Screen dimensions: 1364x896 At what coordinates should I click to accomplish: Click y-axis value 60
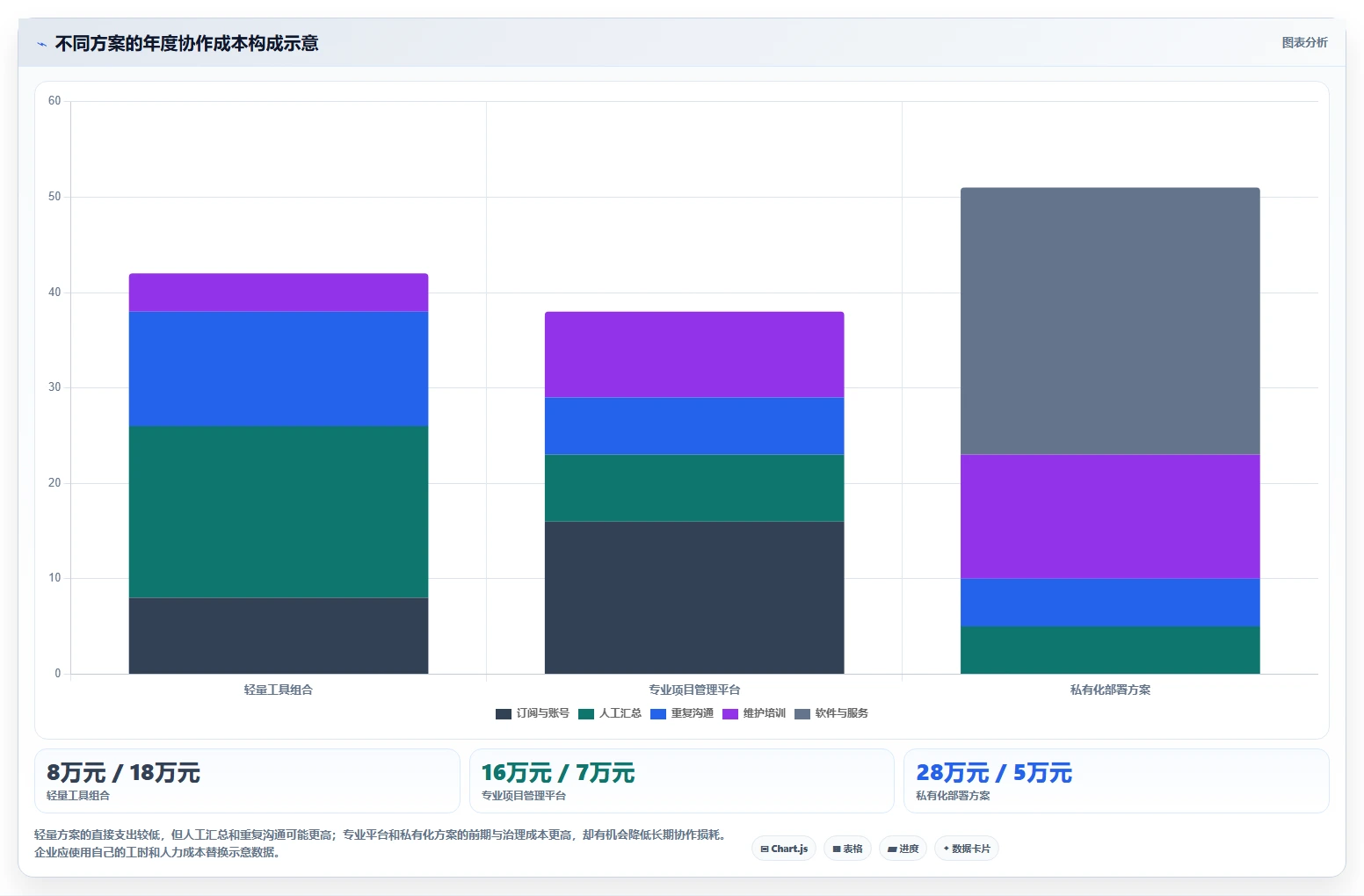tap(54, 101)
